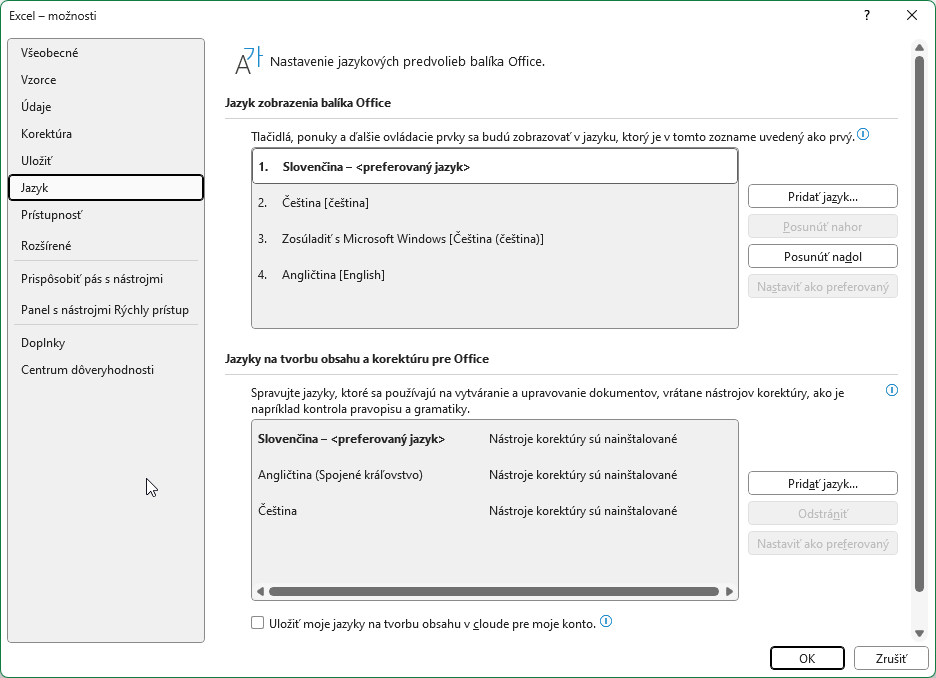Image resolution: width=936 pixels, height=678 pixels.
Task: Click the dialog vertical scrollbar down arrow
Action: (x=919, y=633)
